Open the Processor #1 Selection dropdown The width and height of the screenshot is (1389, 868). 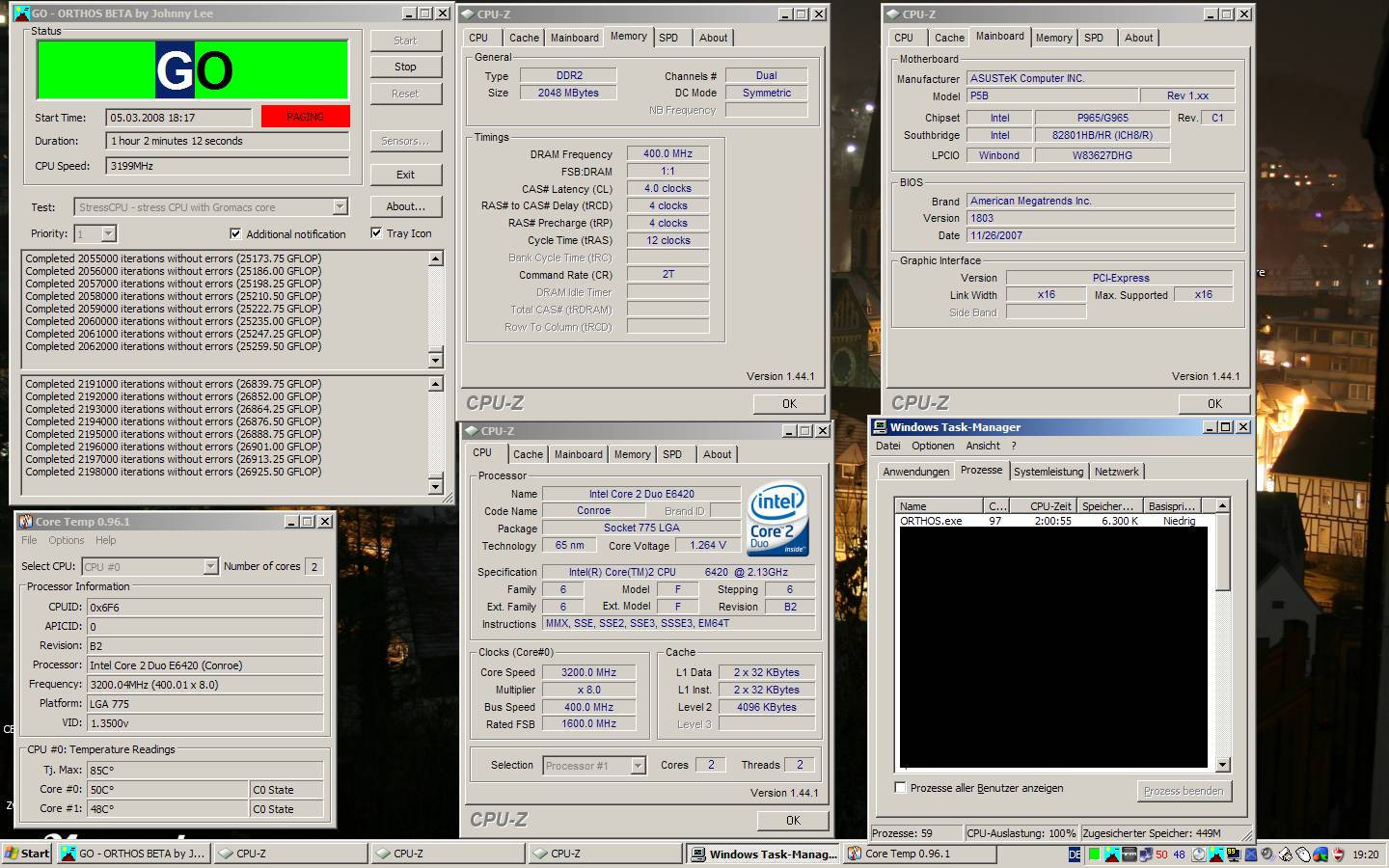pos(638,766)
